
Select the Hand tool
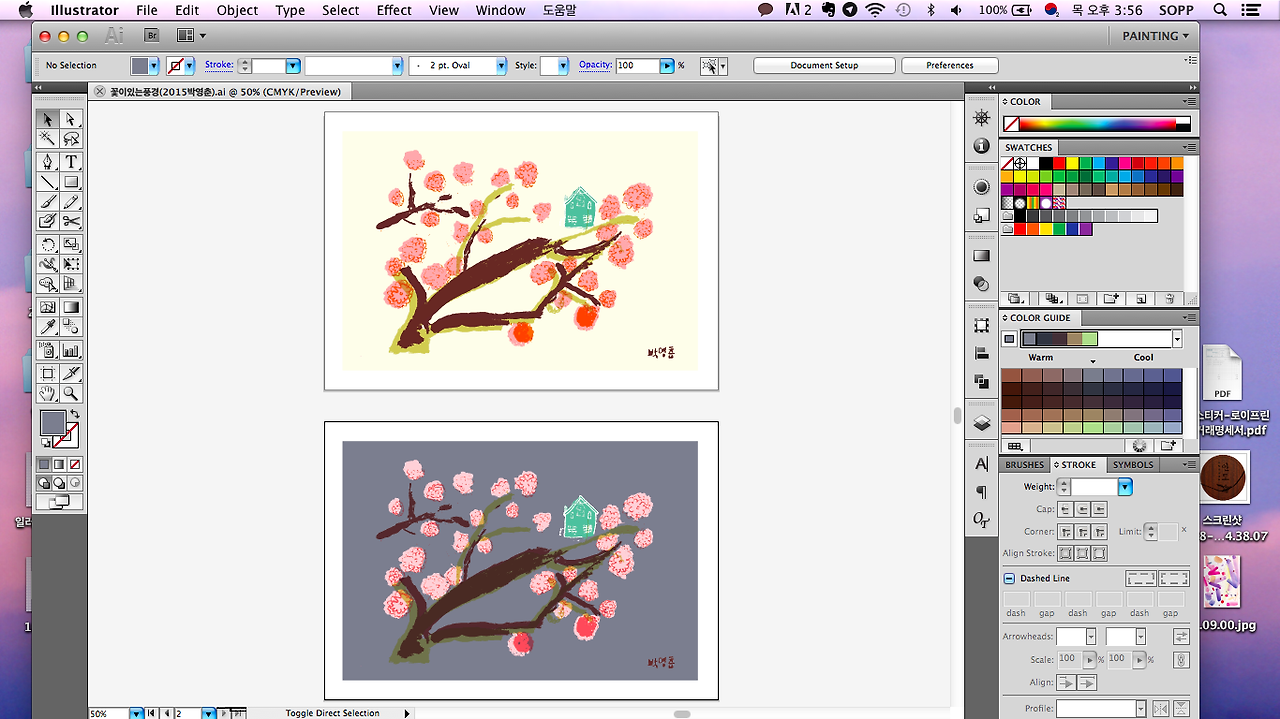47,394
